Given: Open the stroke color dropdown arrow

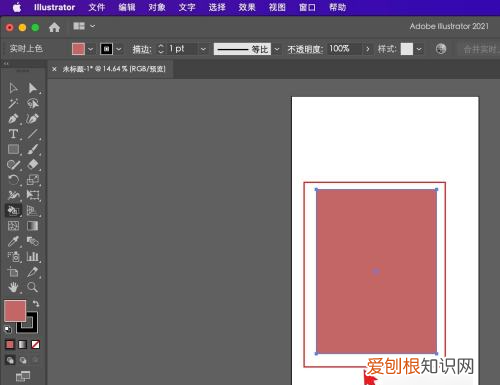Looking at the screenshot, I should (x=119, y=49).
